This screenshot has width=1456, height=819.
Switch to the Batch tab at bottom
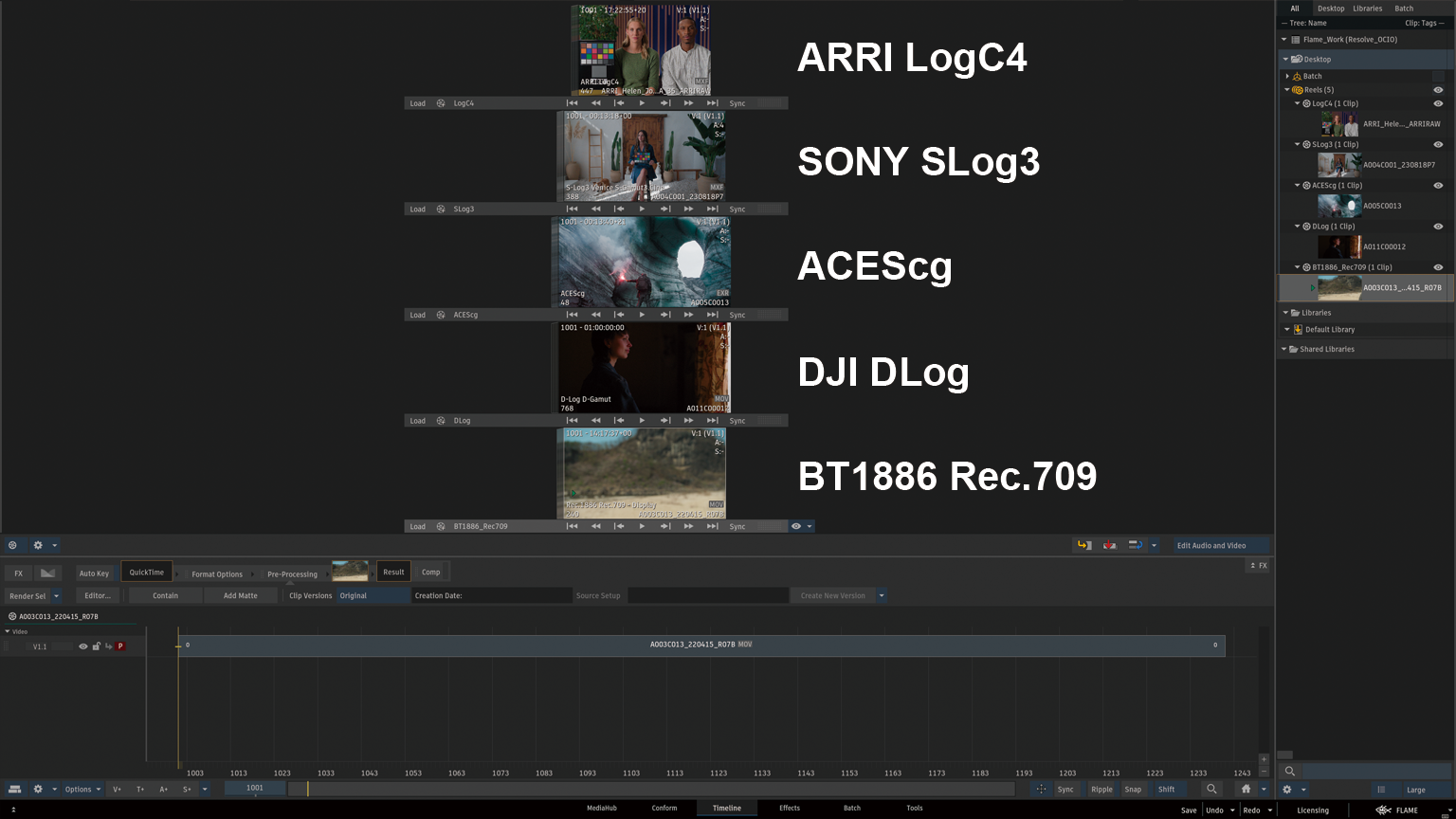(x=852, y=809)
